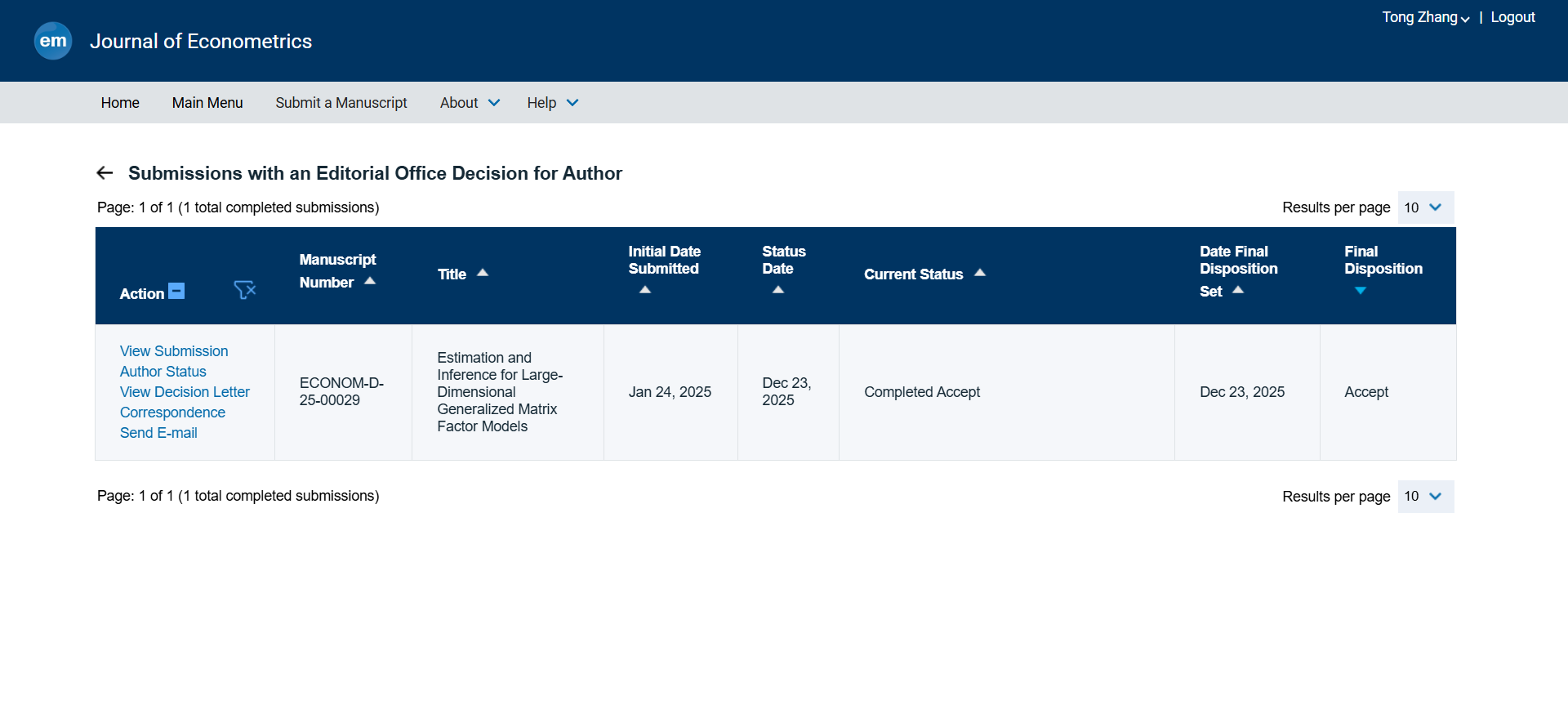Sort by Date Final Disposition Set arrow
The height and width of the screenshot is (718, 1568).
click(1238, 290)
